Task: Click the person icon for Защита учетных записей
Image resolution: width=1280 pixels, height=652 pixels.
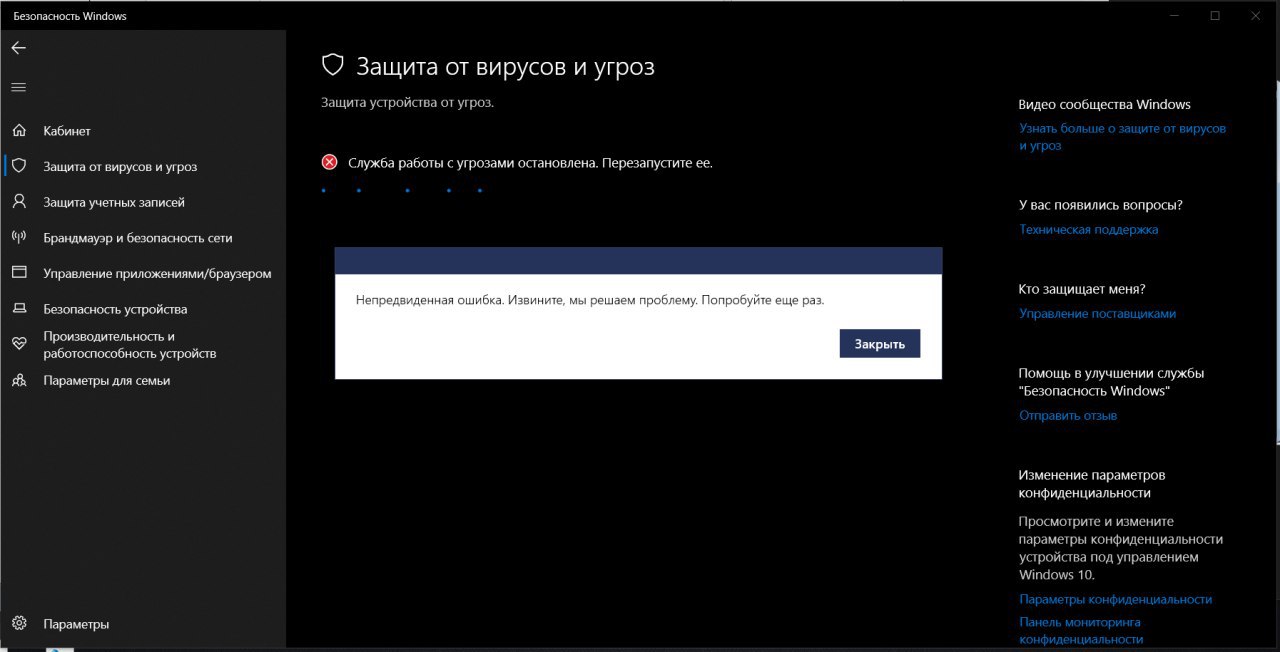Action: (x=19, y=202)
